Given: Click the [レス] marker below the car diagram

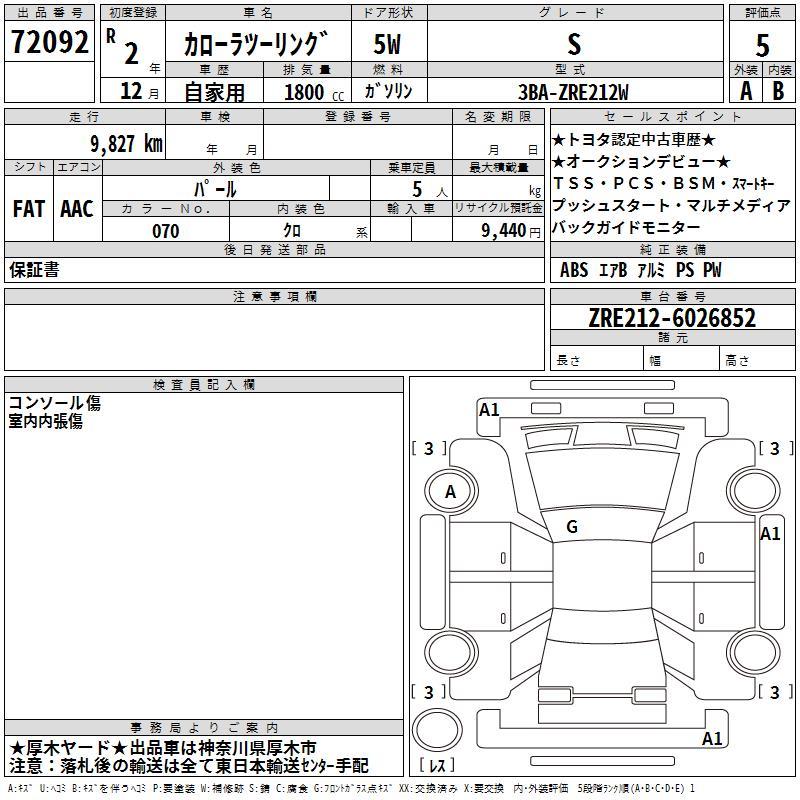Looking at the screenshot, I should (436, 766).
